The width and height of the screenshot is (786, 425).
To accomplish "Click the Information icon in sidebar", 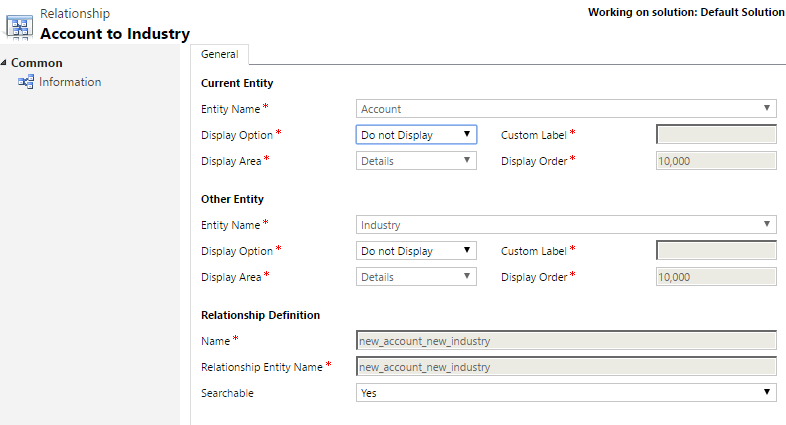I will click(x=26, y=82).
